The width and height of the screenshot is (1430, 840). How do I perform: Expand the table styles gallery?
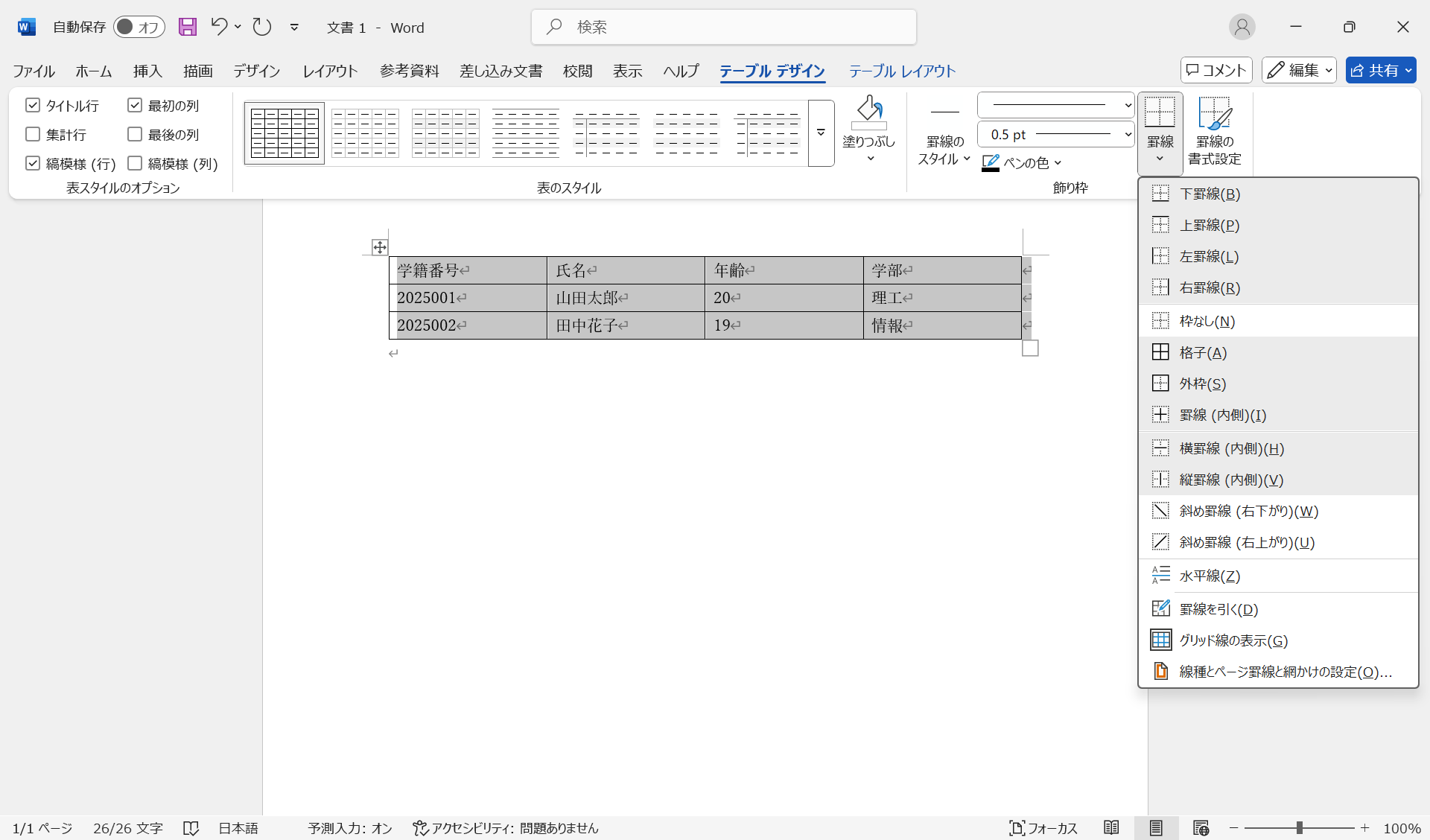click(820, 133)
